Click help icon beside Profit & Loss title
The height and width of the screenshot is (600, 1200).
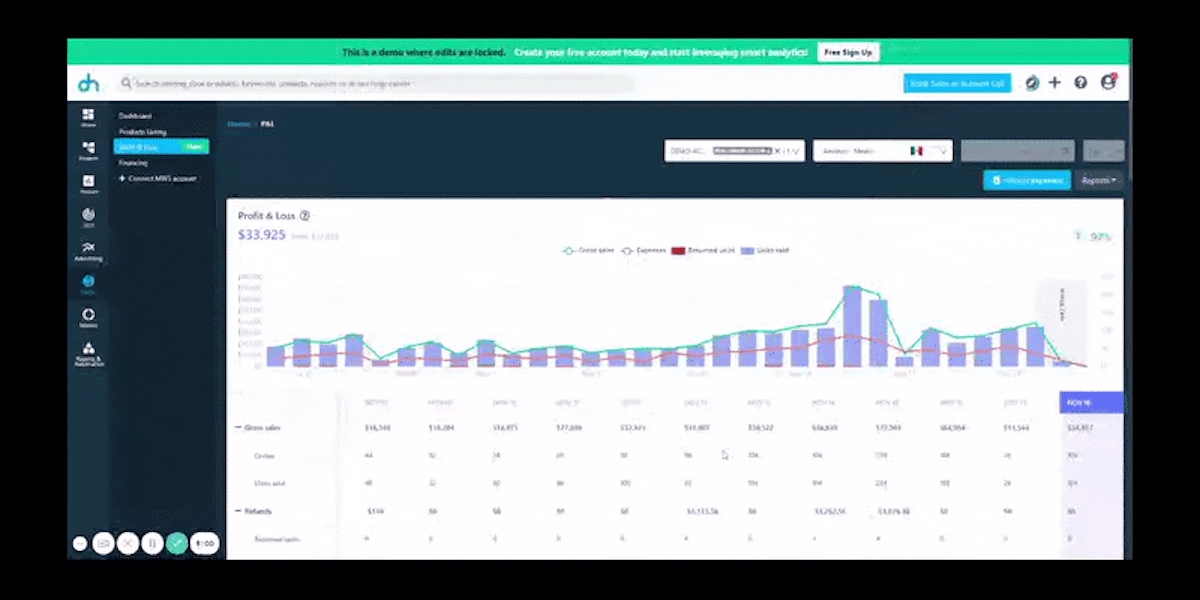pos(305,215)
